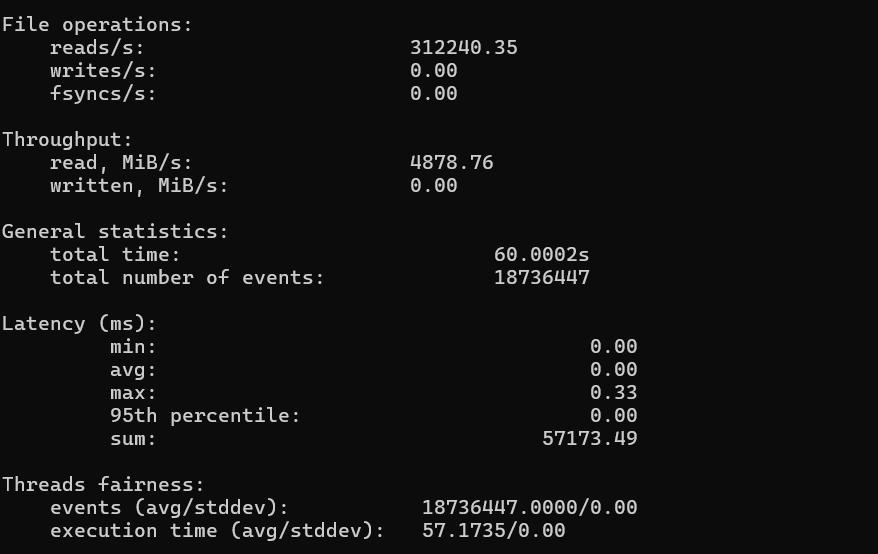The width and height of the screenshot is (878, 554).
Task: Select the 'General statistics:' heading
Action: [x=115, y=232]
